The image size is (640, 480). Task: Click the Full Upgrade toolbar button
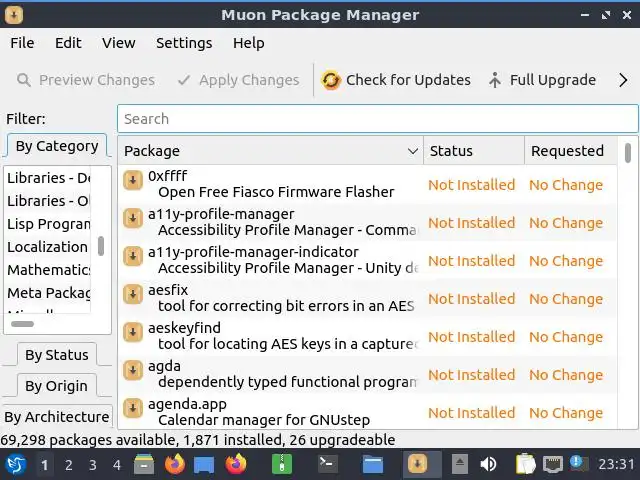coord(541,80)
